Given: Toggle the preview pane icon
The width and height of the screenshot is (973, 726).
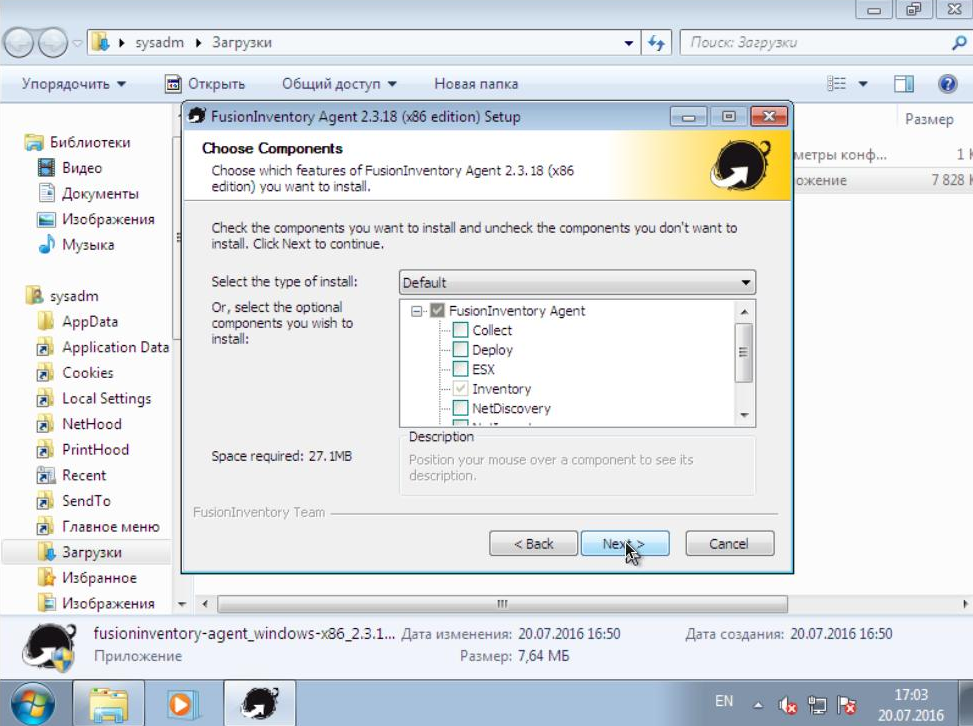Looking at the screenshot, I should (x=904, y=84).
